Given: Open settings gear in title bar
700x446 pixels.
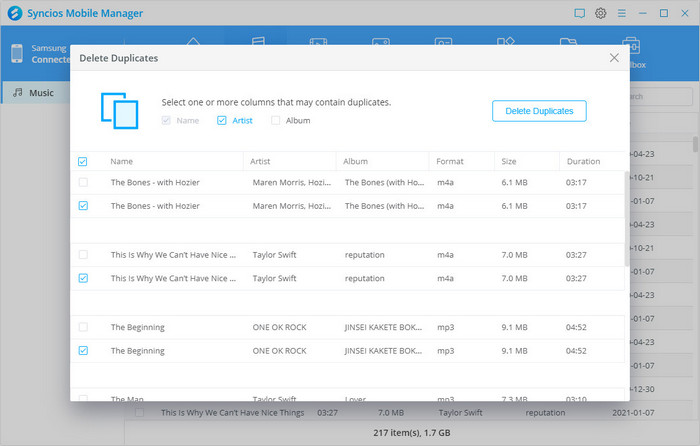Looking at the screenshot, I should [x=600, y=13].
